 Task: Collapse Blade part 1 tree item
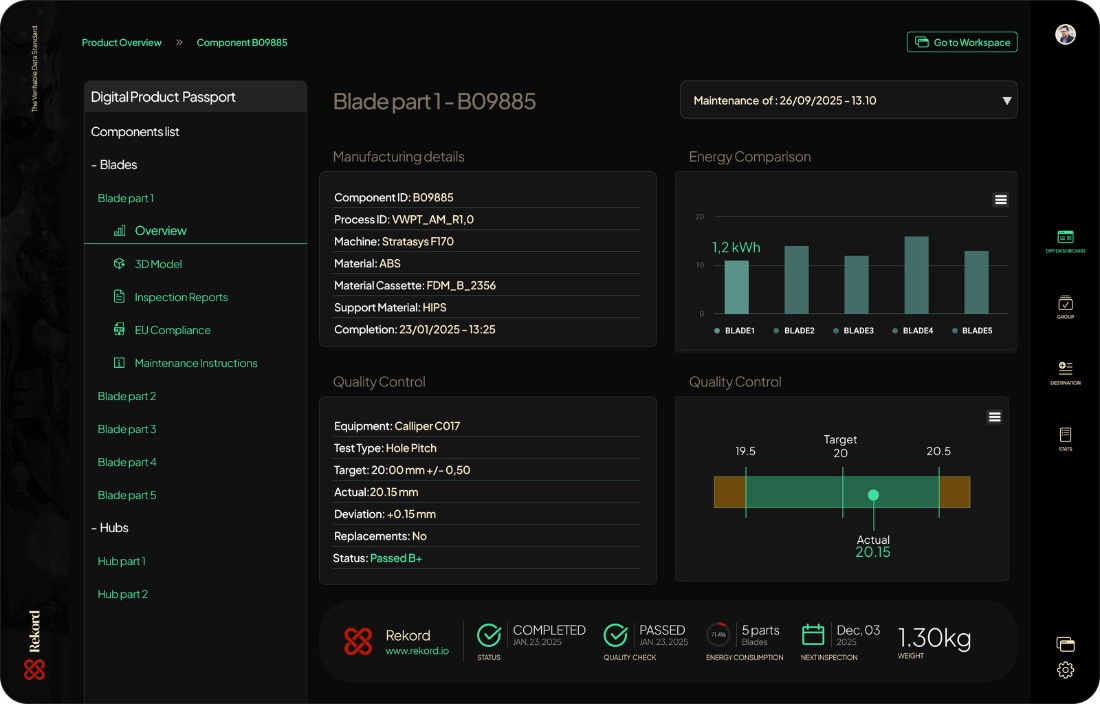point(126,198)
